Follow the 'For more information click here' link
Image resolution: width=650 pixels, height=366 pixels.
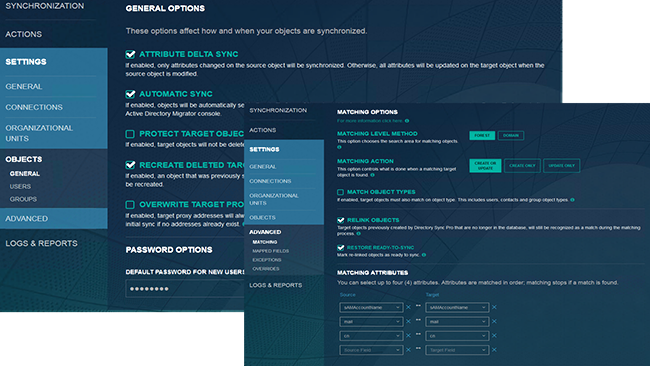coord(370,121)
